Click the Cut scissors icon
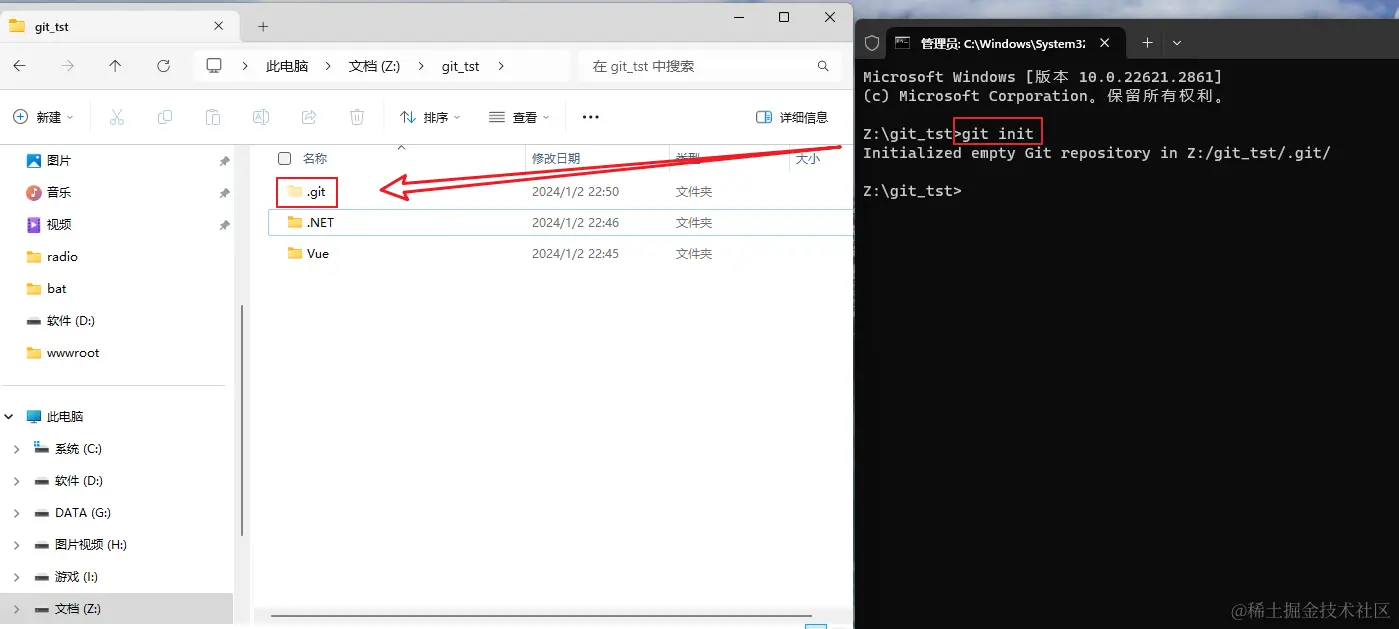1399x629 pixels. point(117,117)
